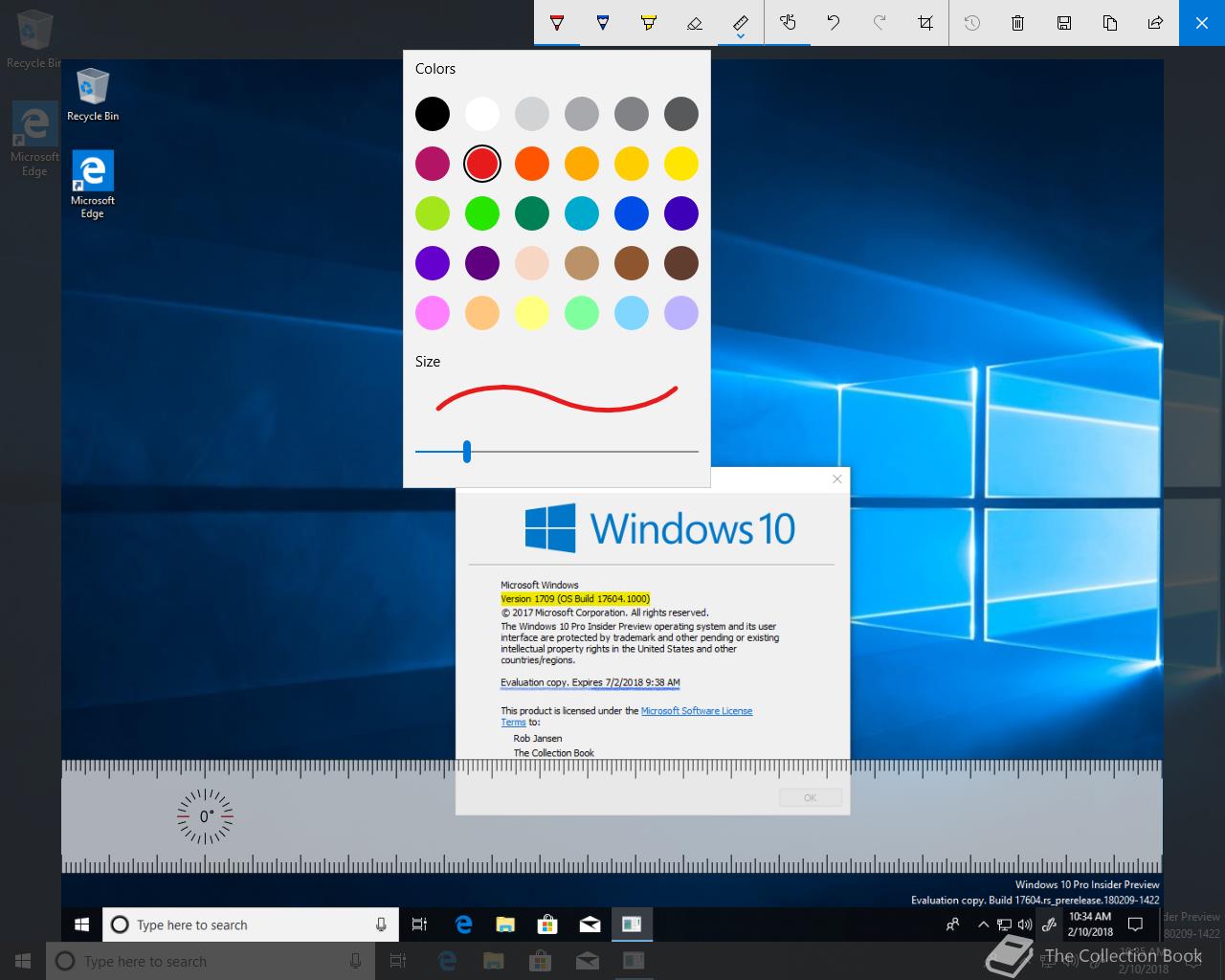Open Action Center icon in captured taskbar
1225x980 pixels.
[1136, 924]
